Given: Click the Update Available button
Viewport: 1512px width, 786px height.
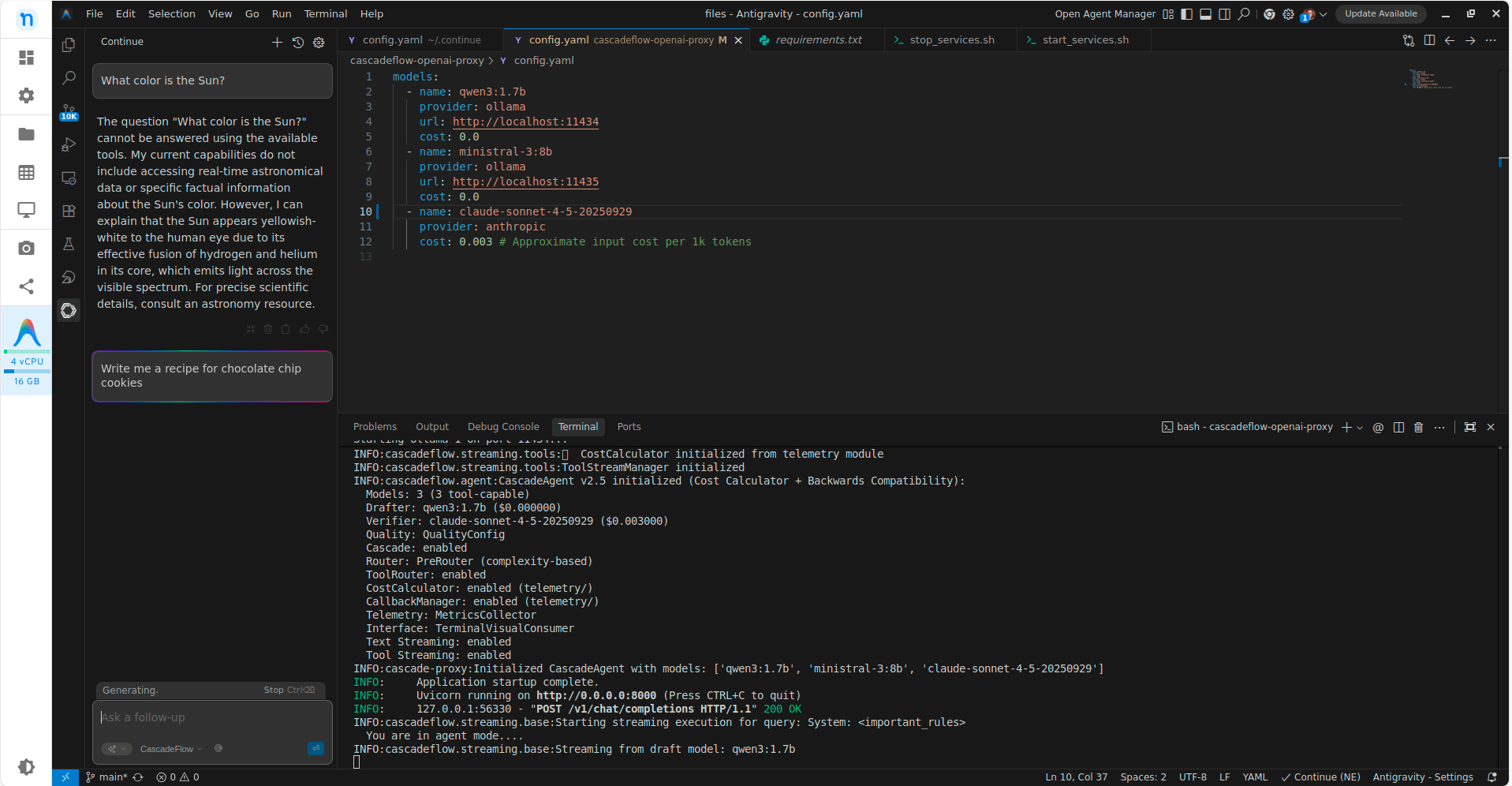Looking at the screenshot, I should click(x=1380, y=14).
